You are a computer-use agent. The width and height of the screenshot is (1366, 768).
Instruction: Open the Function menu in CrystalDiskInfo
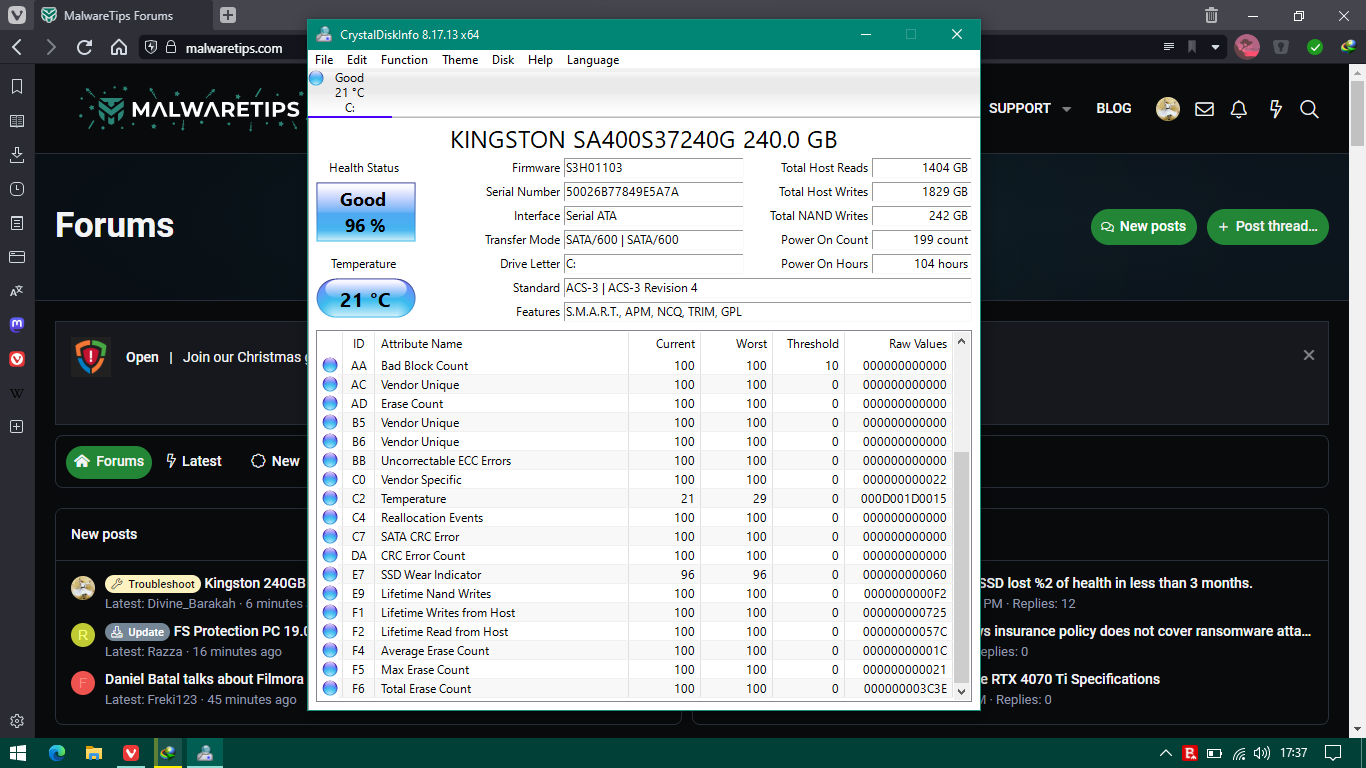[x=404, y=60]
